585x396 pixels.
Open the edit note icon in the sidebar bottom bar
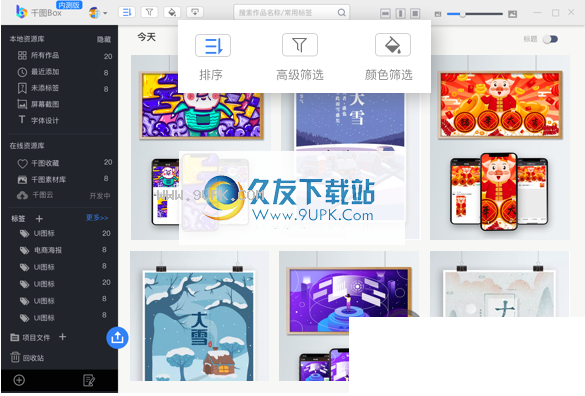tap(88, 380)
